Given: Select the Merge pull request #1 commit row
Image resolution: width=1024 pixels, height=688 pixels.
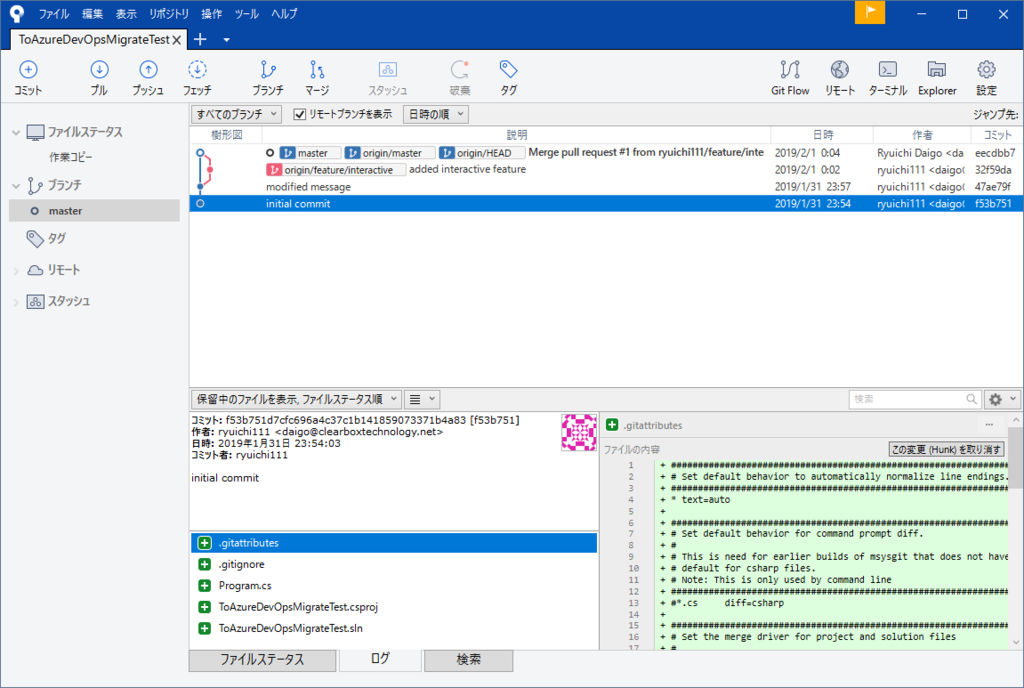Looking at the screenshot, I should pos(606,153).
